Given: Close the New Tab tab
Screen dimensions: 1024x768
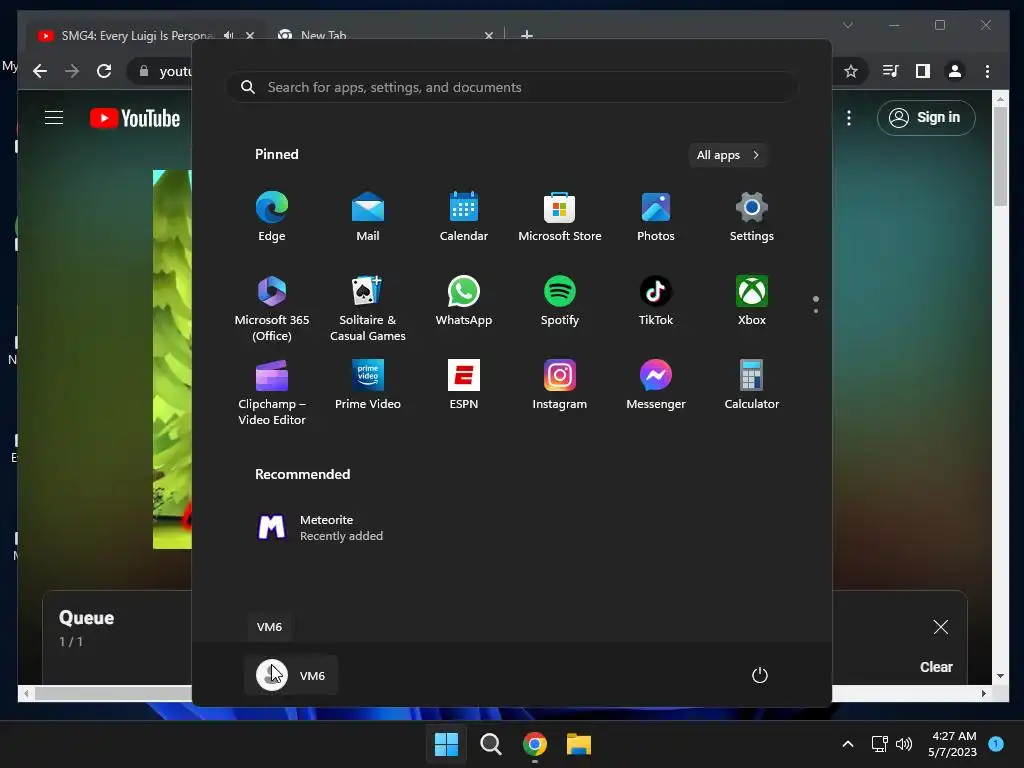Looking at the screenshot, I should click(x=488, y=35).
